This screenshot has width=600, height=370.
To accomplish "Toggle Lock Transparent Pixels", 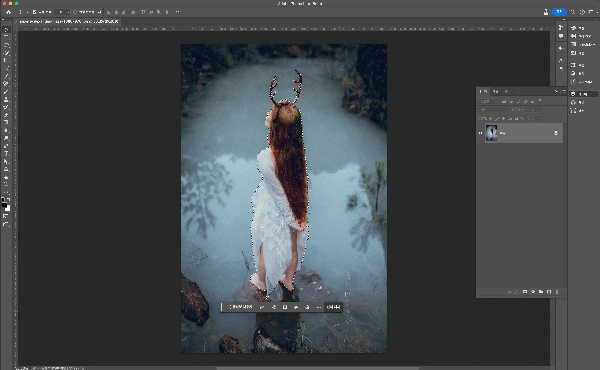I will coord(491,119).
